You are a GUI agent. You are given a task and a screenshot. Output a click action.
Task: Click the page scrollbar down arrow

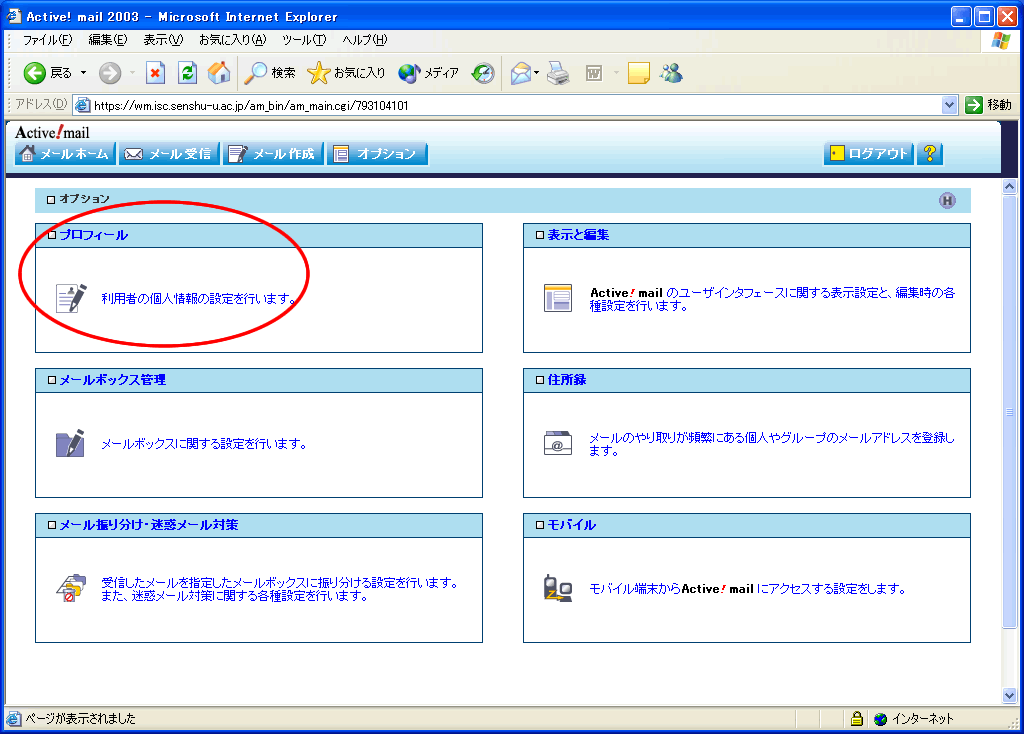coord(1009,695)
